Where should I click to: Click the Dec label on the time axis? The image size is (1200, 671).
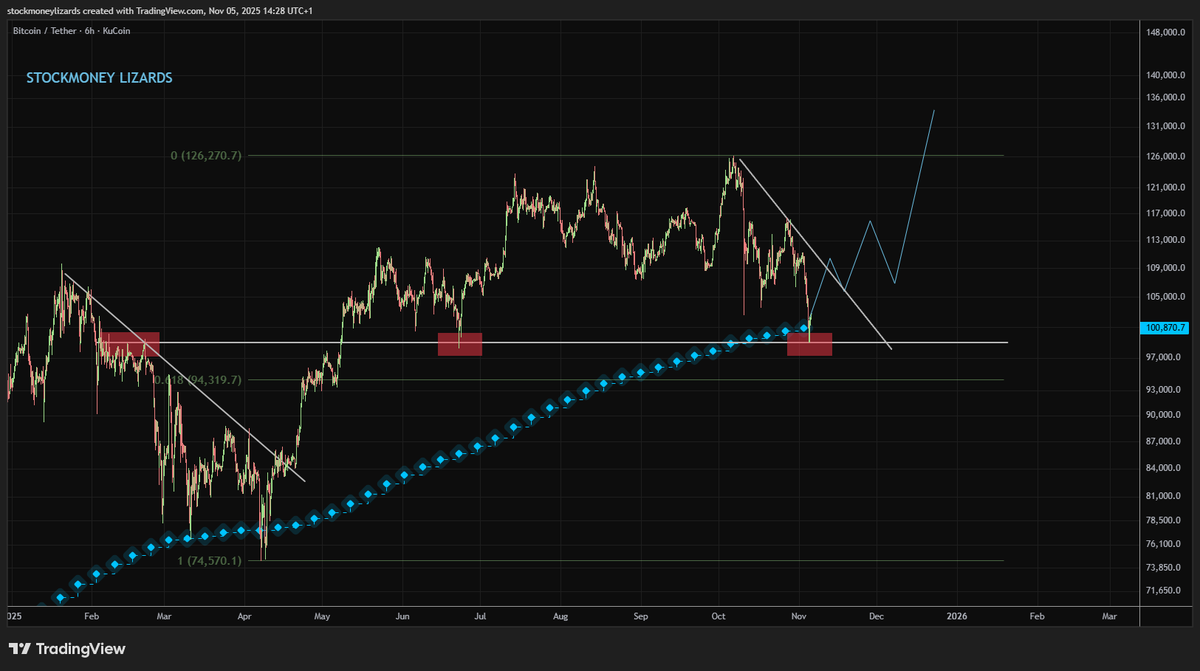[x=875, y=617]
